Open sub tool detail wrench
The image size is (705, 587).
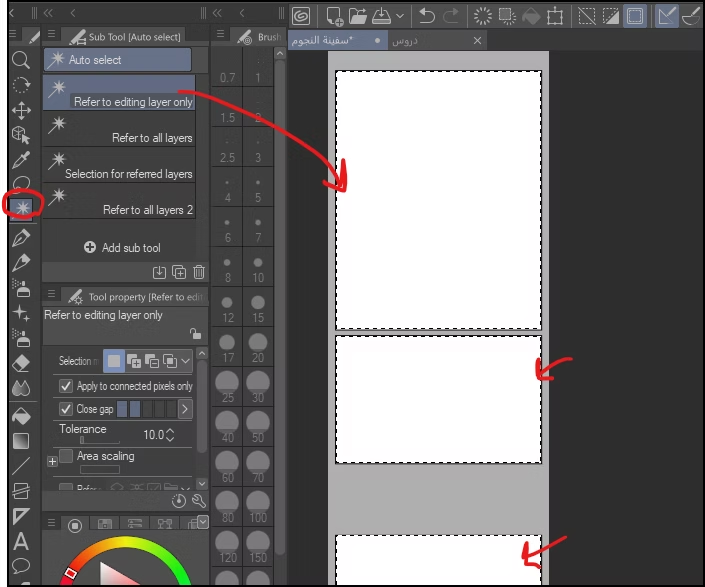coord(199,501)
